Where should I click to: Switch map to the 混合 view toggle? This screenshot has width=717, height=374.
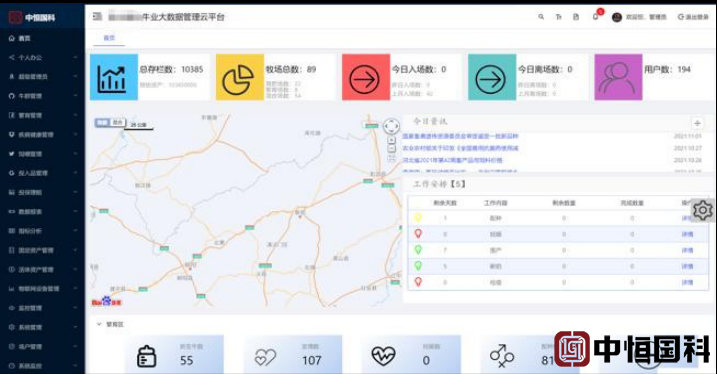click(x=118, y=123)
